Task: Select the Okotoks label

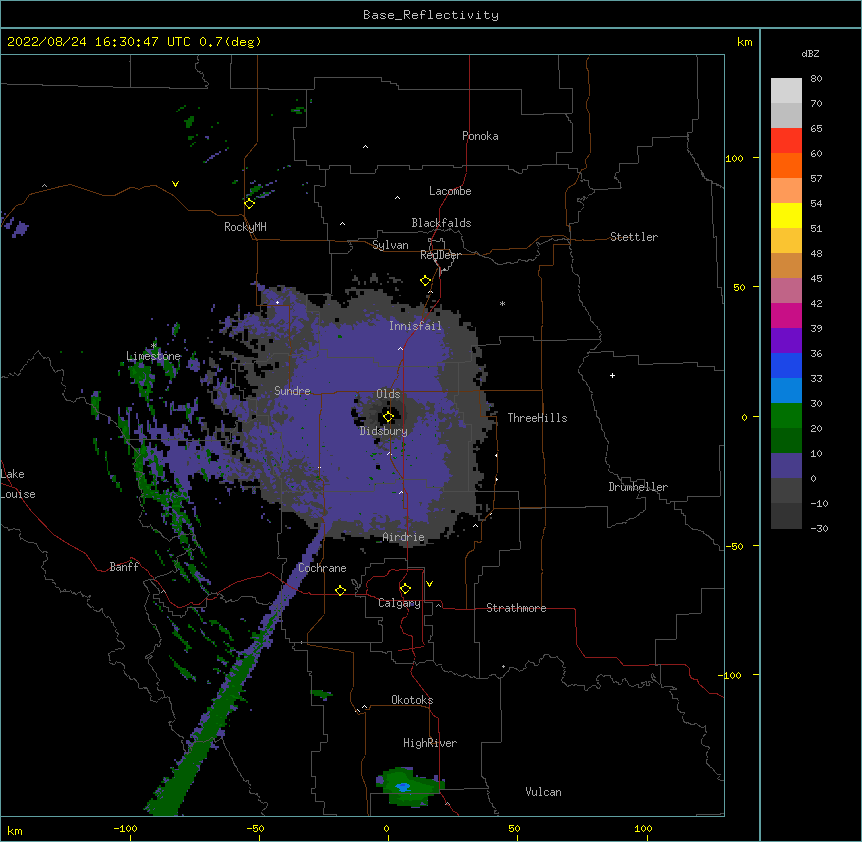Action: point(412,700)
